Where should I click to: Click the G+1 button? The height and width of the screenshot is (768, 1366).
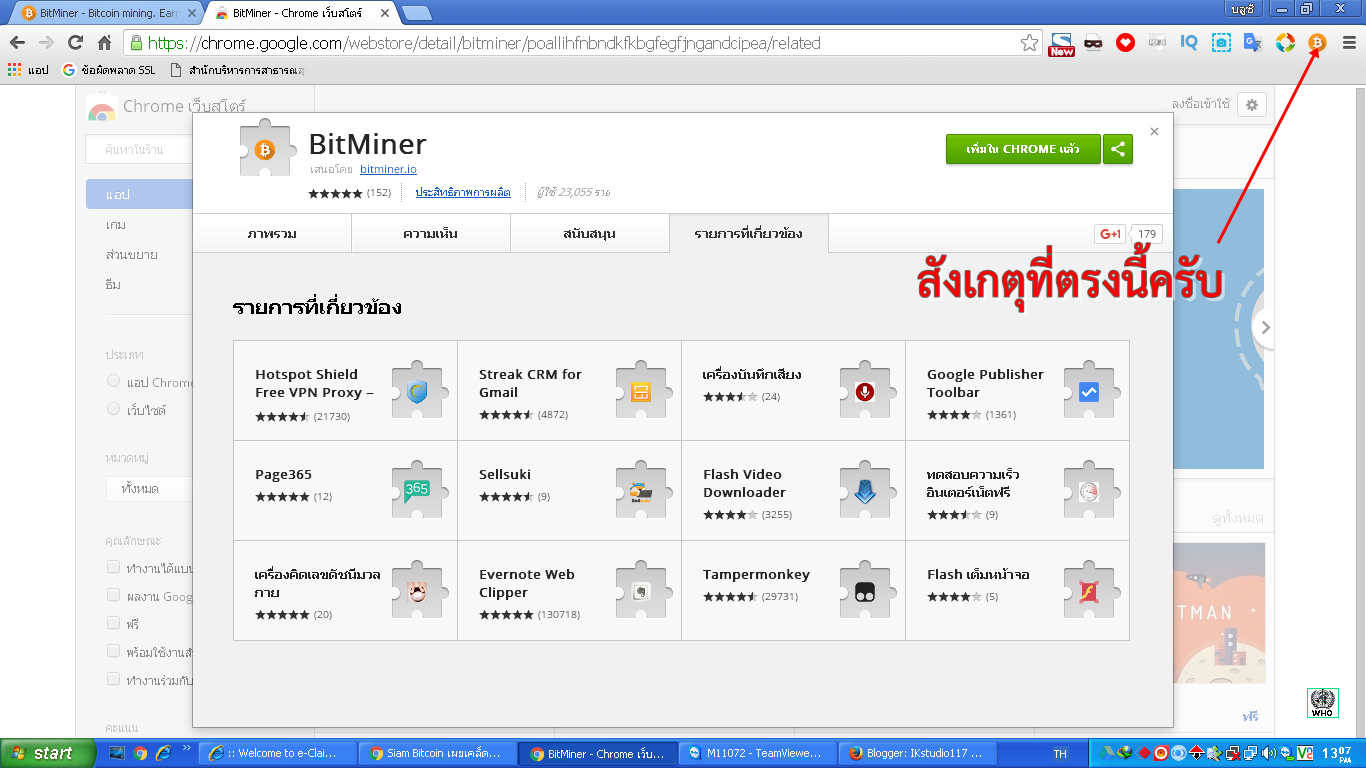1111,234
